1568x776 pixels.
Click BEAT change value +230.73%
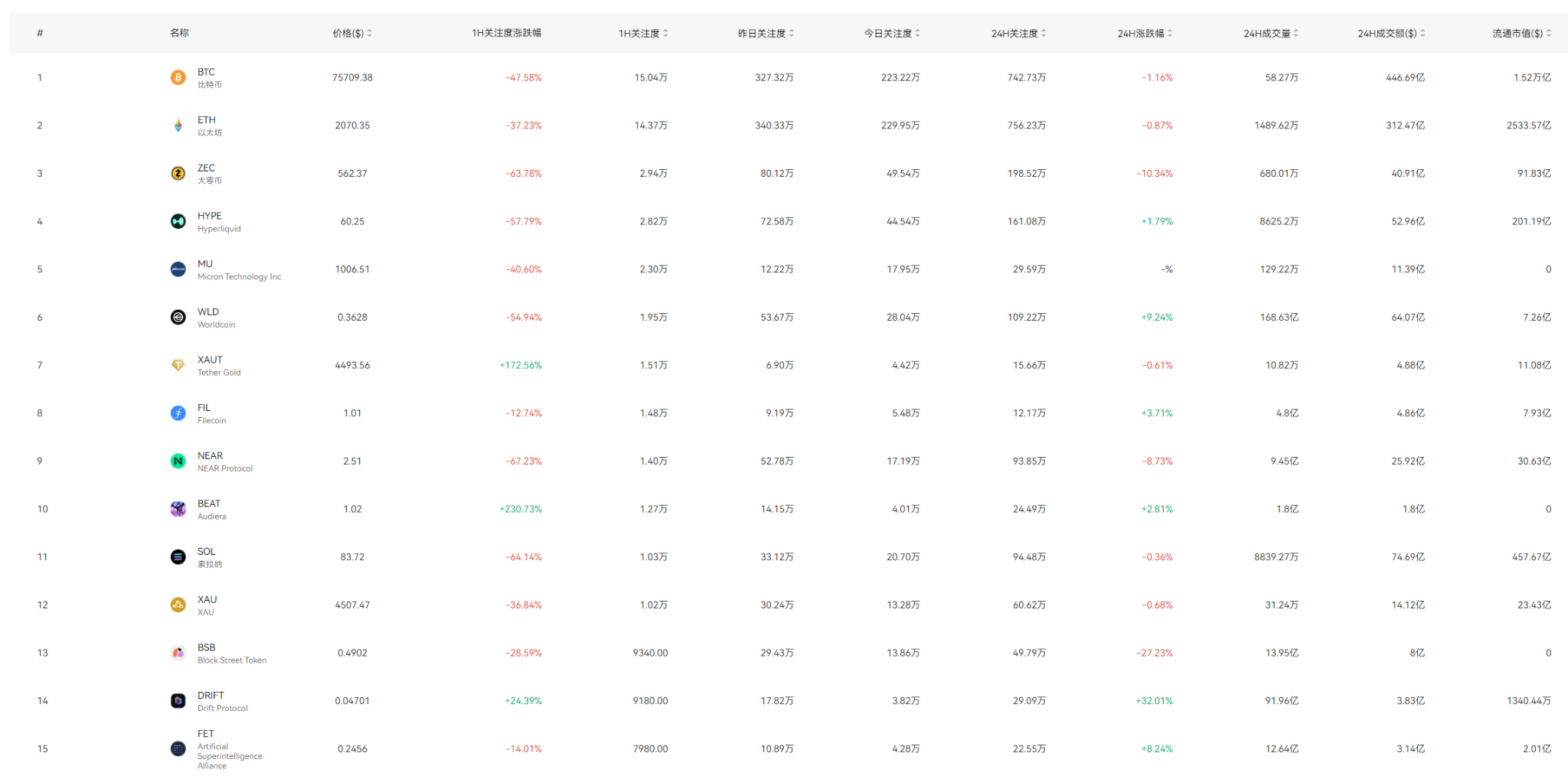(521, 509)
